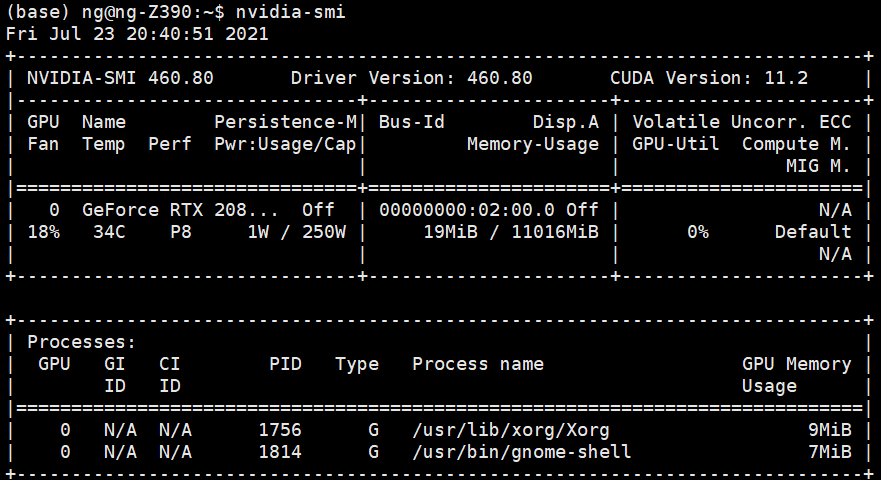Select PID 1814 in the process table
This screenshot has width=881, height=480.
[279, 452]
